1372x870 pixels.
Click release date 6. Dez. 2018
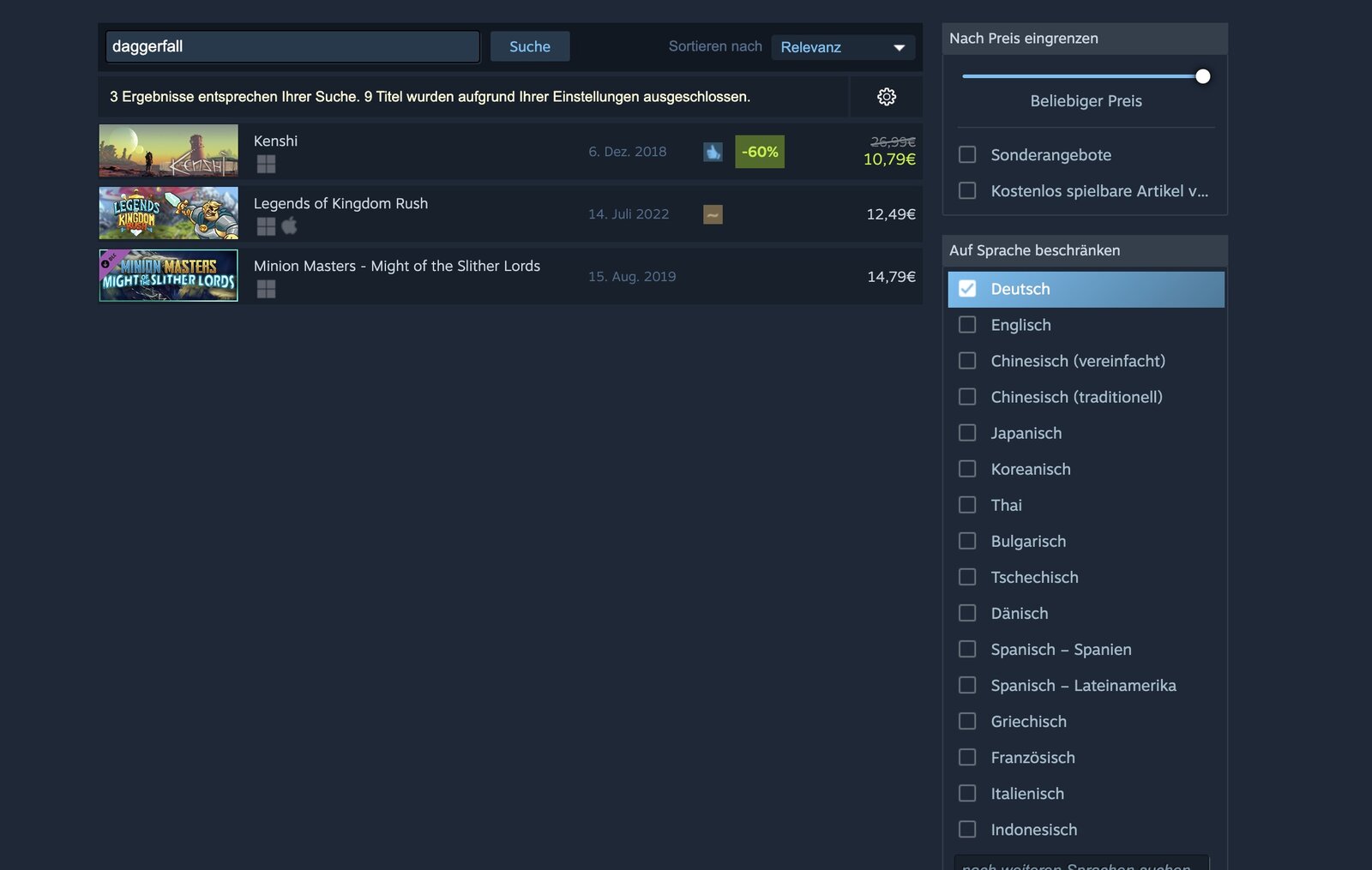(x=627, y=152)
